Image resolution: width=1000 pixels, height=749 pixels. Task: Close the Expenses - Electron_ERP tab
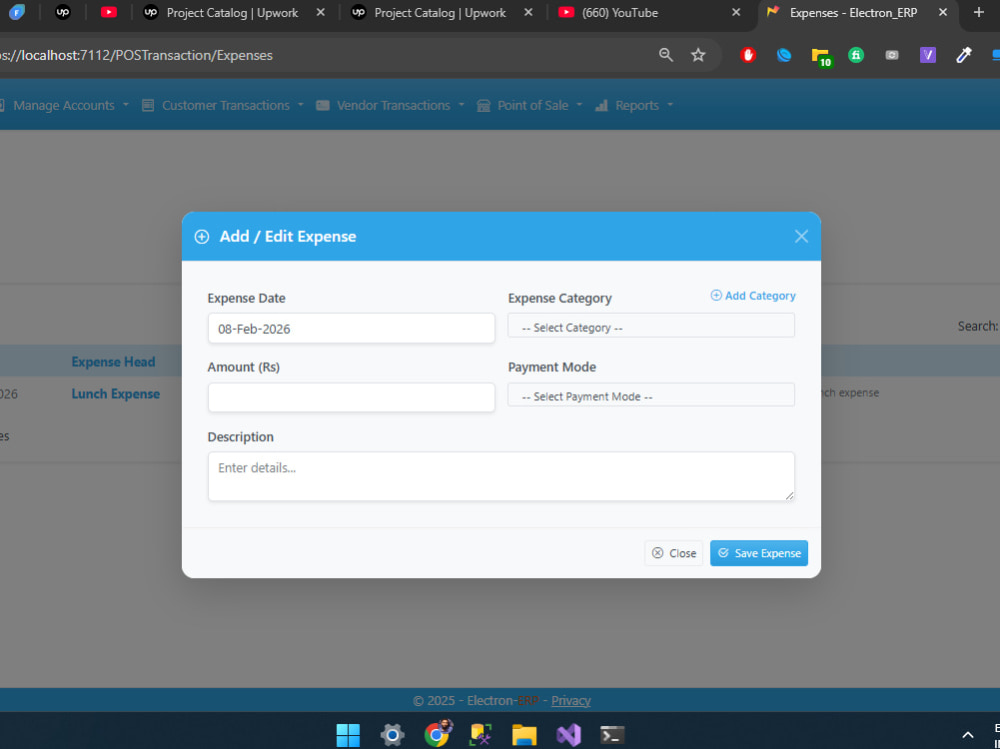click(x=943, y=12)
